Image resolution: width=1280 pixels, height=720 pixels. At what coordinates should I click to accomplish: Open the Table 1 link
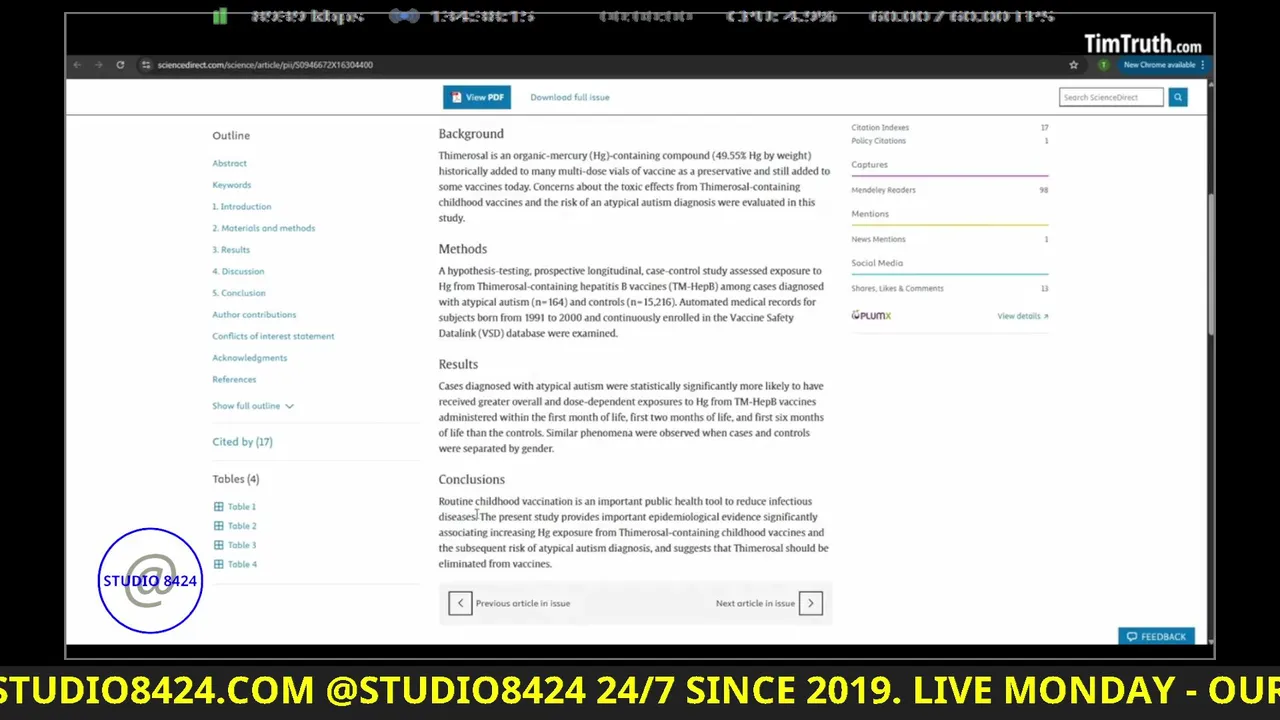coord(242,507)
